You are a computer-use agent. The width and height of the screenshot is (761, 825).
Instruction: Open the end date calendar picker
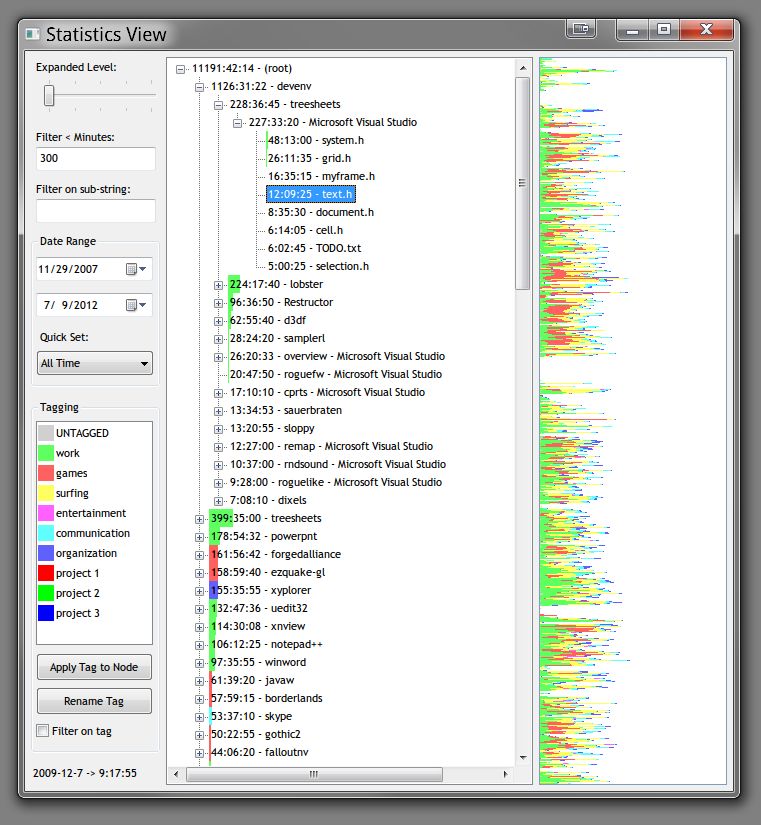(137, 305)
